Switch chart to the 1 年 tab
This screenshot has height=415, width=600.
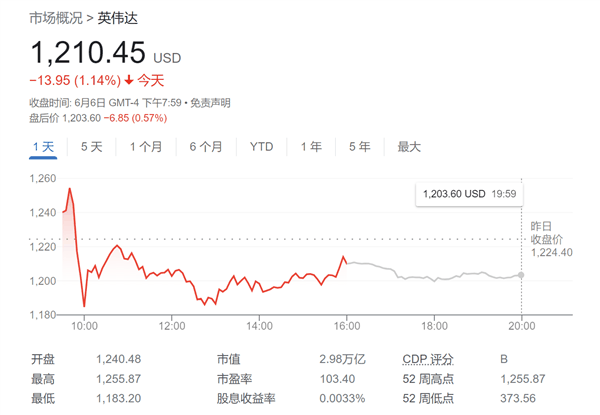[x=311, y=146]
